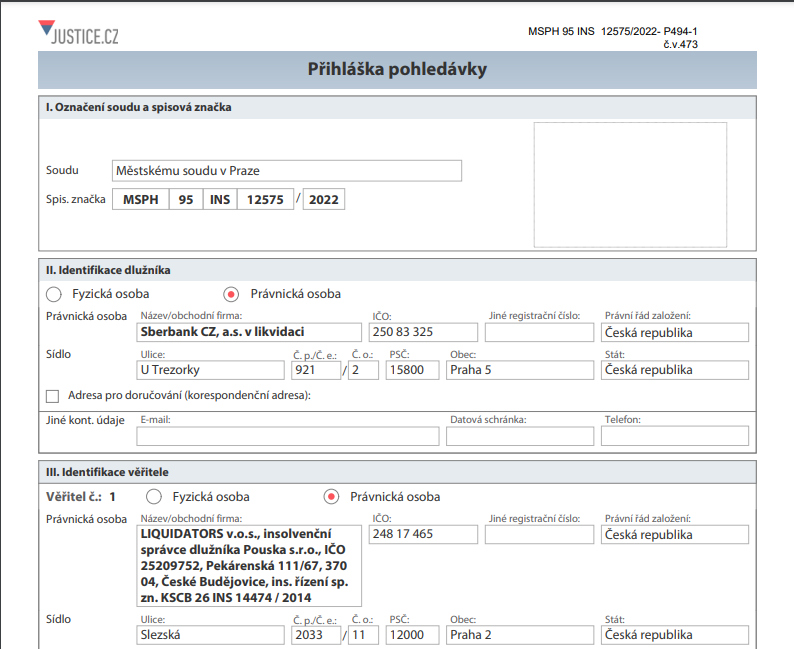Choose Fyzická osoba for creditor (Věřitel)

(x=154, y=496)
